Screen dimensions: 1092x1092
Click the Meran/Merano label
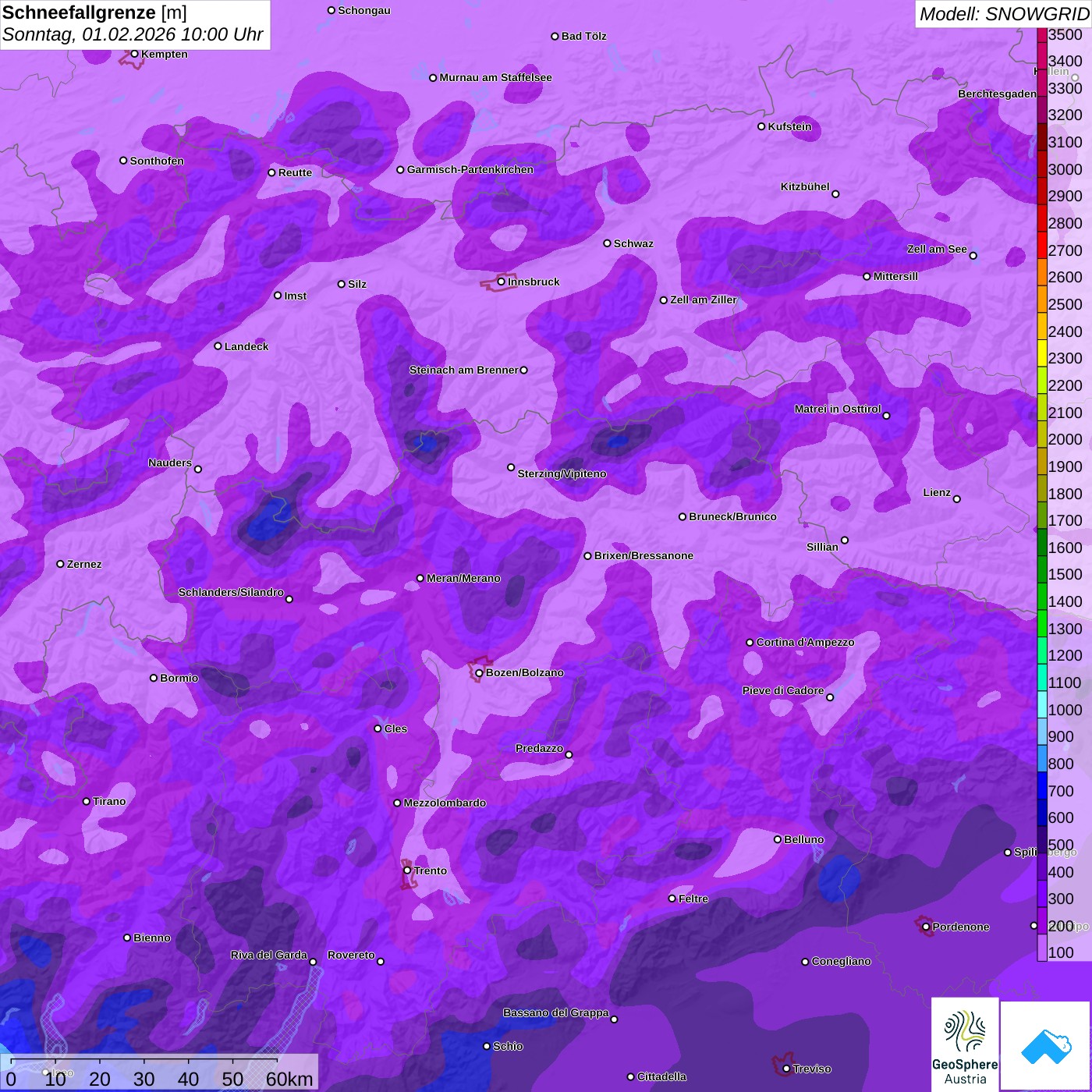pos(463,578)
